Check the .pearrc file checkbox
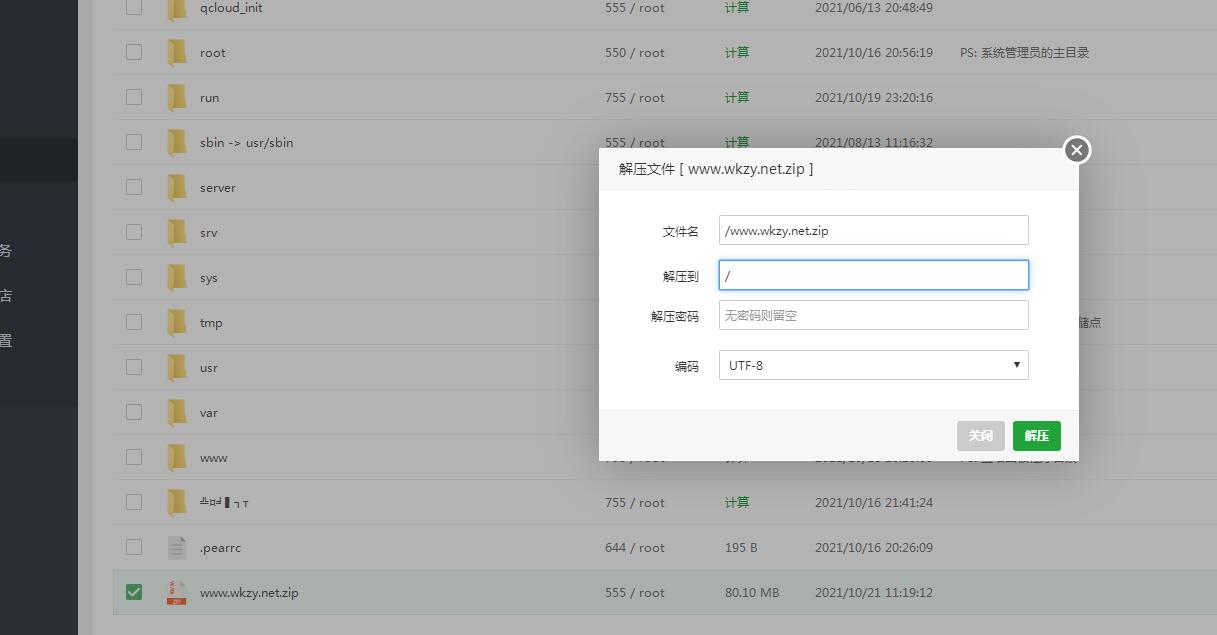The image size is (1217, 635). pyautogui.click(x=134, y=547)
